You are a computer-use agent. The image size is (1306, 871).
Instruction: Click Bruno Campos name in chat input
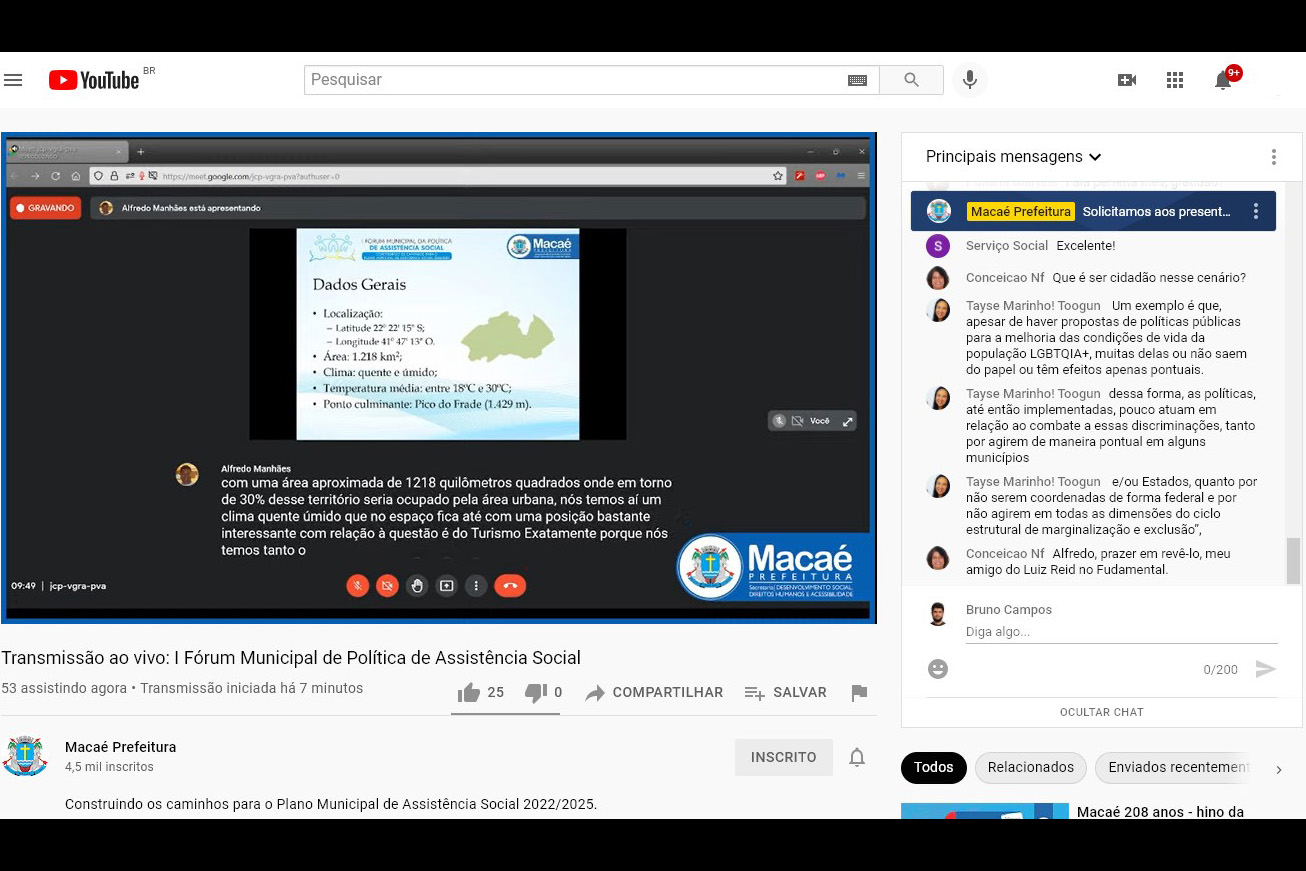(1009, 610)
